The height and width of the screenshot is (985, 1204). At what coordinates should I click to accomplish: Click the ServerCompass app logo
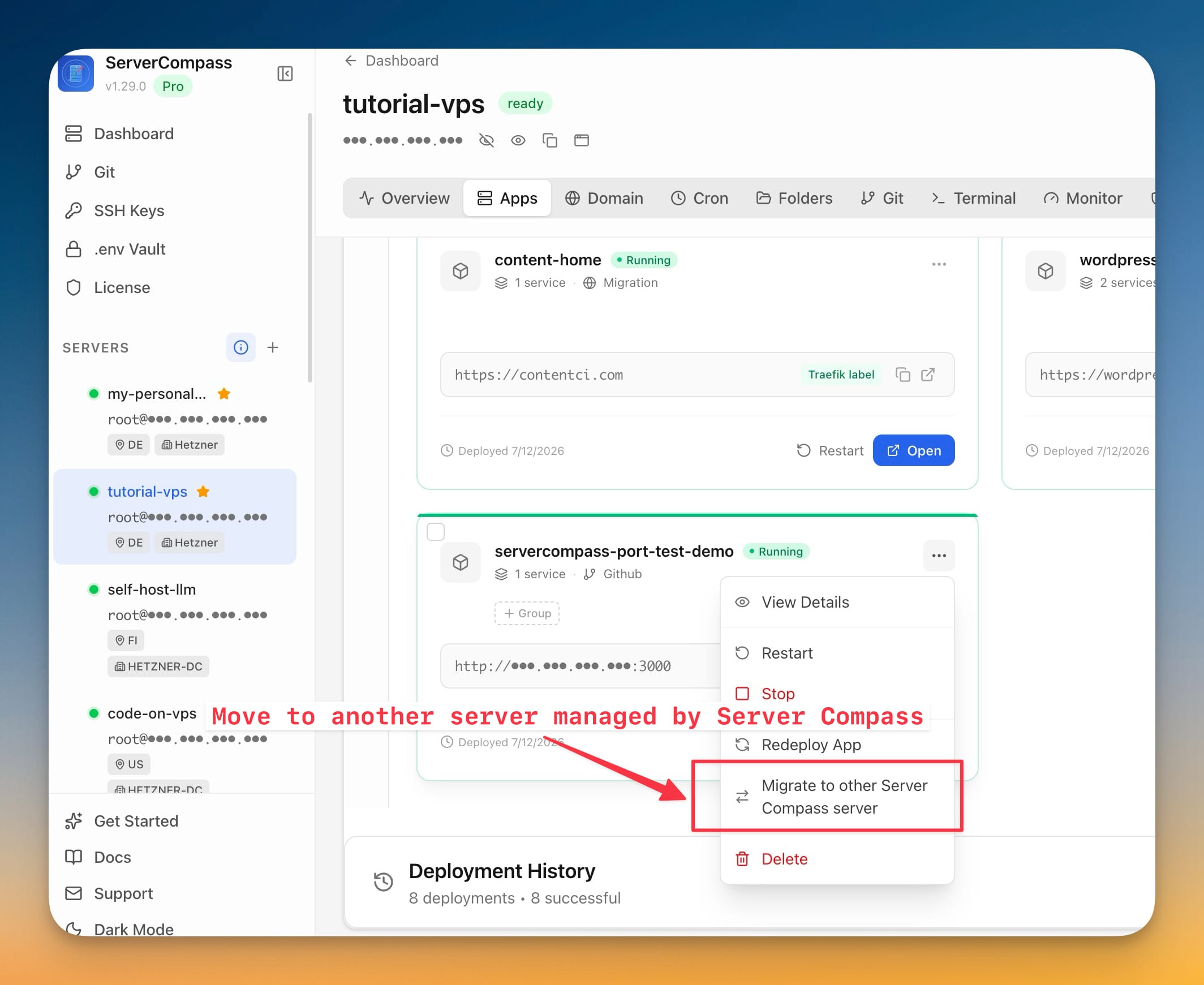point(76,74)
